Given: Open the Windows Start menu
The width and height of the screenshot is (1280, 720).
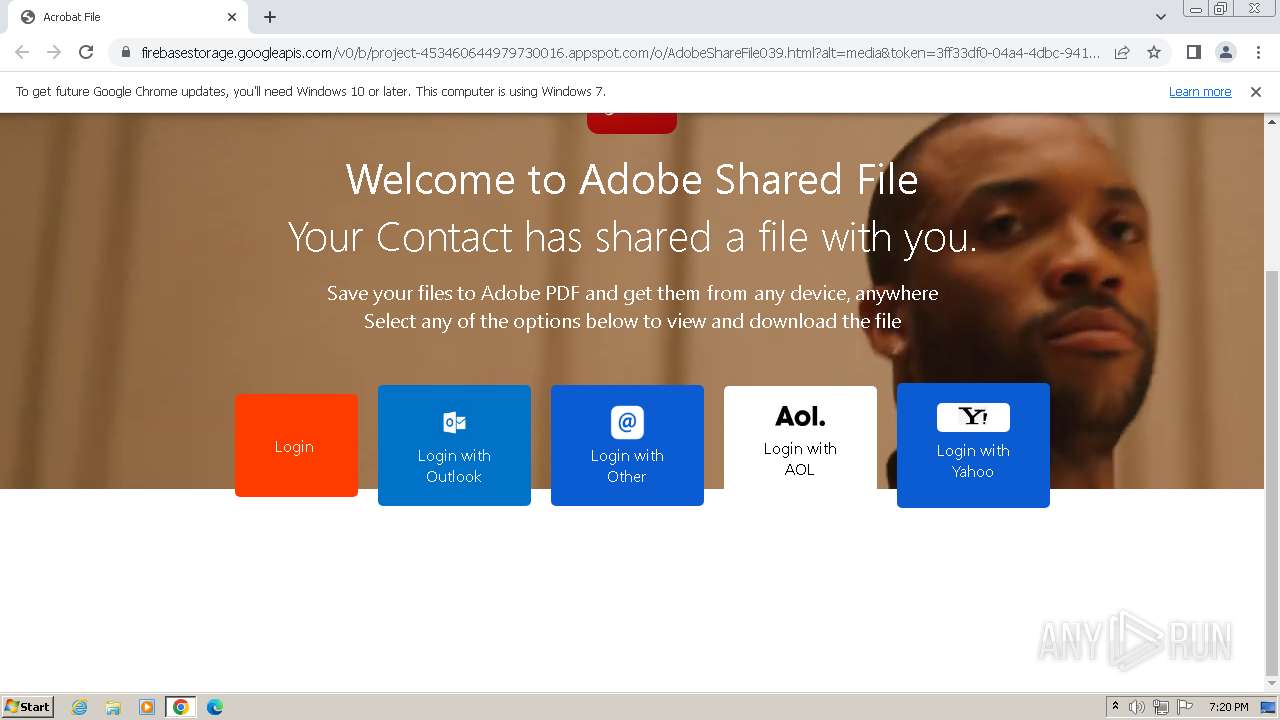Looking at the screenshot, I should 28,706.
